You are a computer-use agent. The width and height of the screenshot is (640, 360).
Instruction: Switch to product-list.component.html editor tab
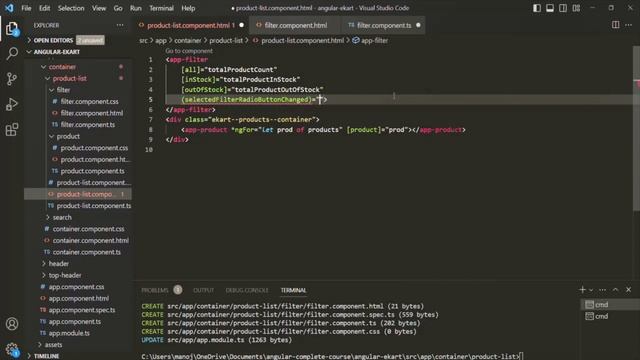pos(191,25)
